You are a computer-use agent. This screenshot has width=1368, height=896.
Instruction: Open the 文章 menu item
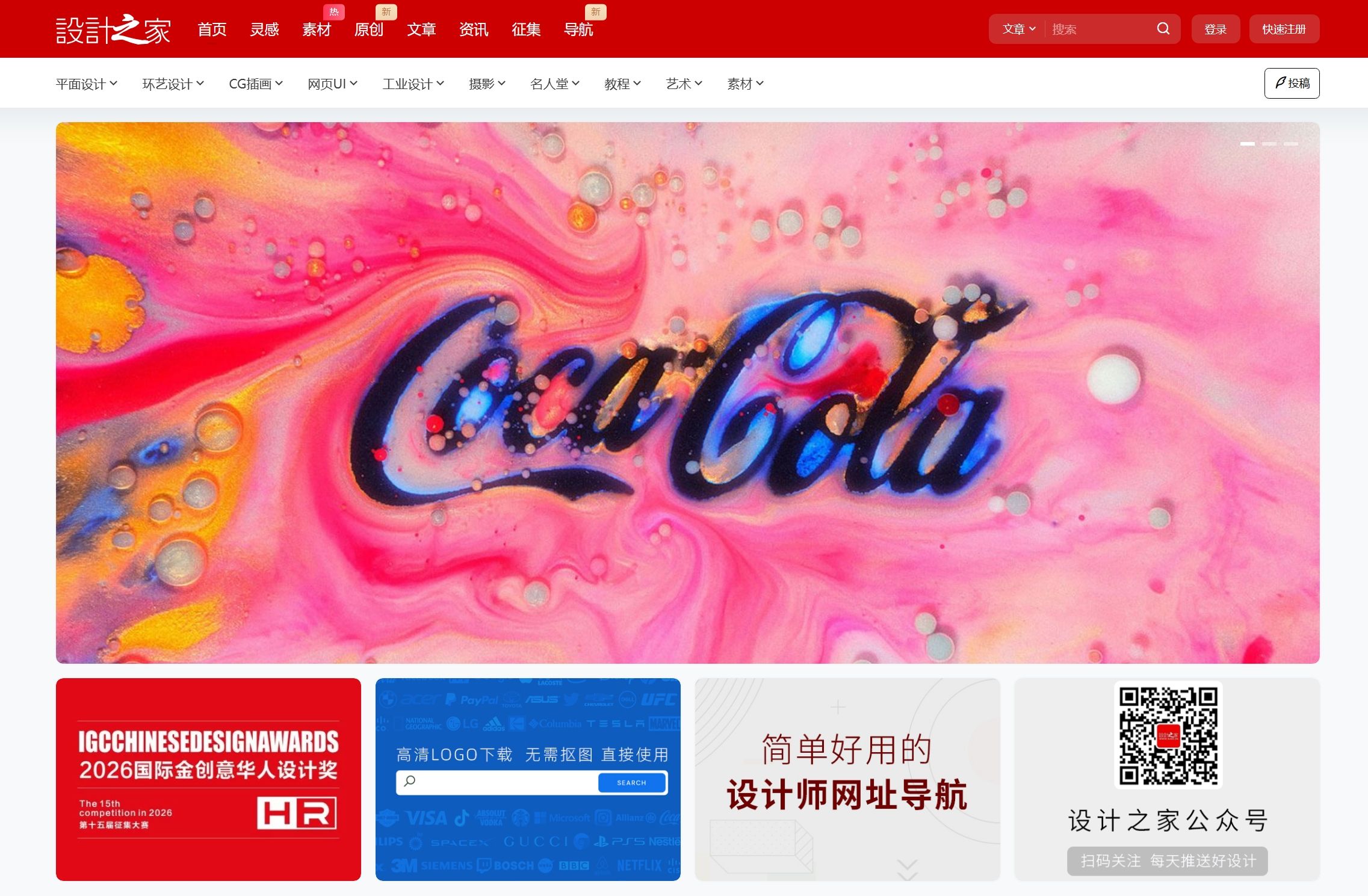(x=421, y=29)
